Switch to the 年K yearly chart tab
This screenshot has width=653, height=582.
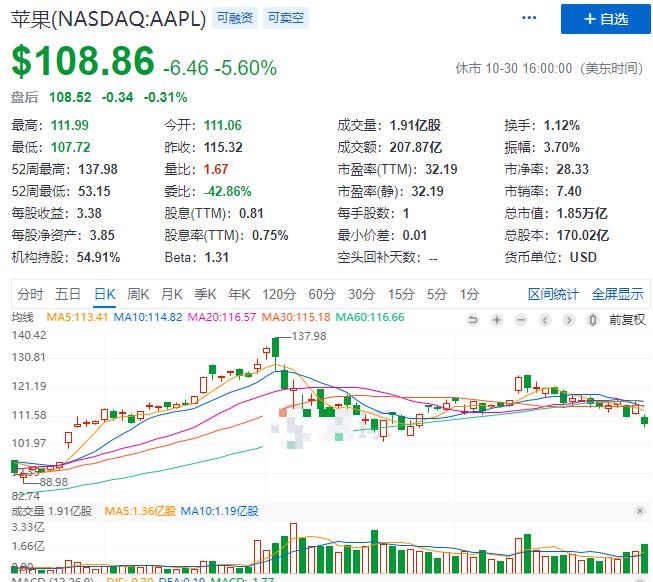tap(239, 294)
